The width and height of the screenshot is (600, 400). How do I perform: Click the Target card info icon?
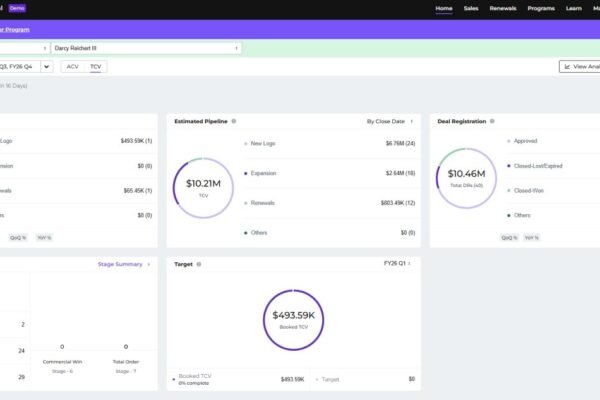coord(199,264)
